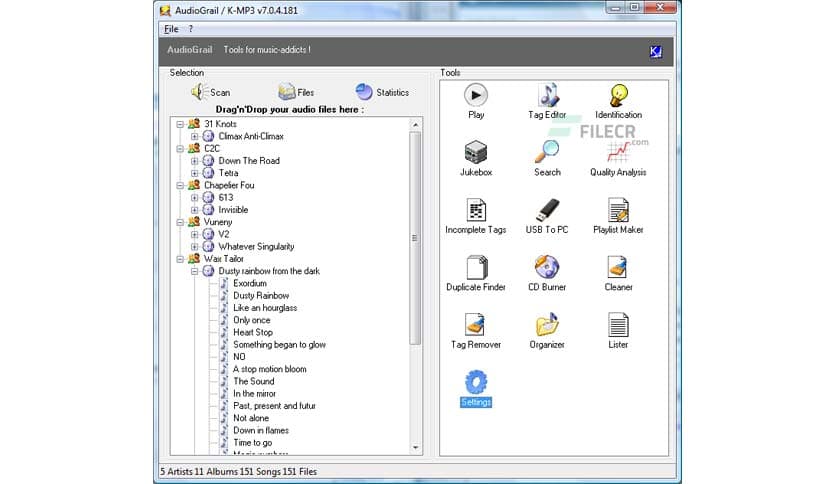The height and width of the screenshot is (484, 836).
Task: Open the question mark help menu
Action: [x=190, y=29]
